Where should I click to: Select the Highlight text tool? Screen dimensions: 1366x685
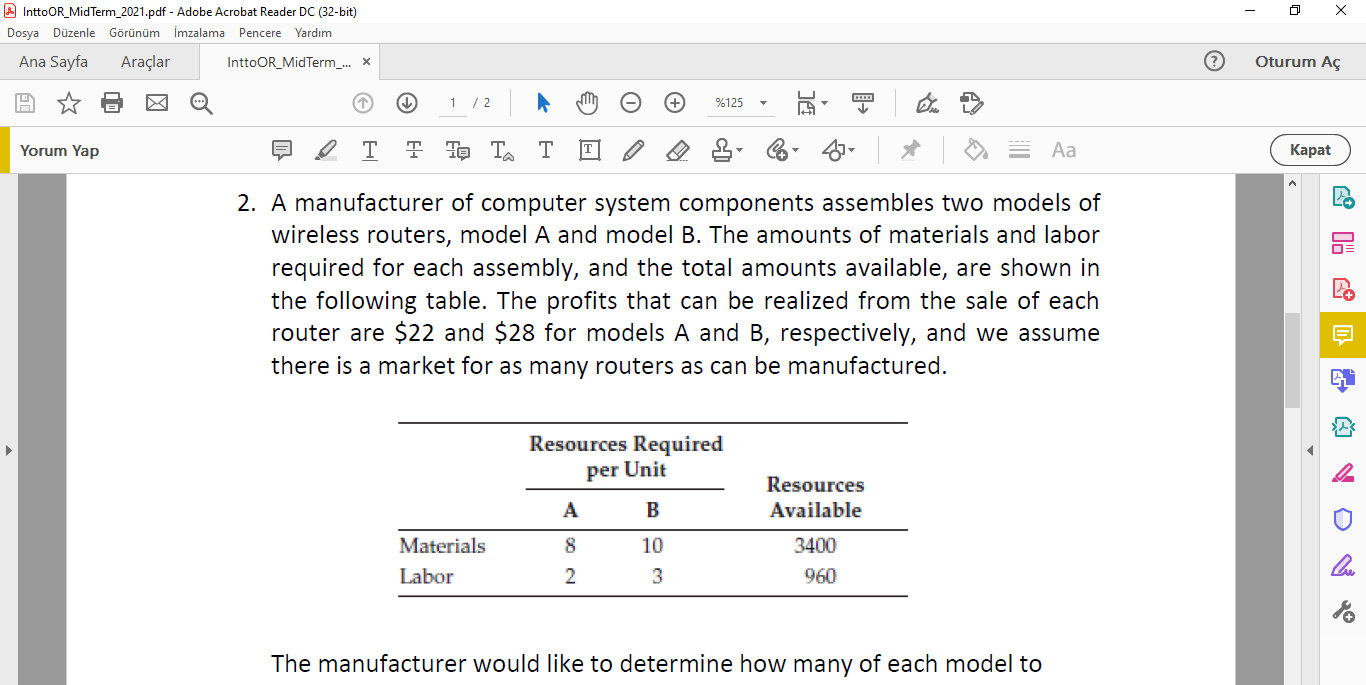pos(325,150)
